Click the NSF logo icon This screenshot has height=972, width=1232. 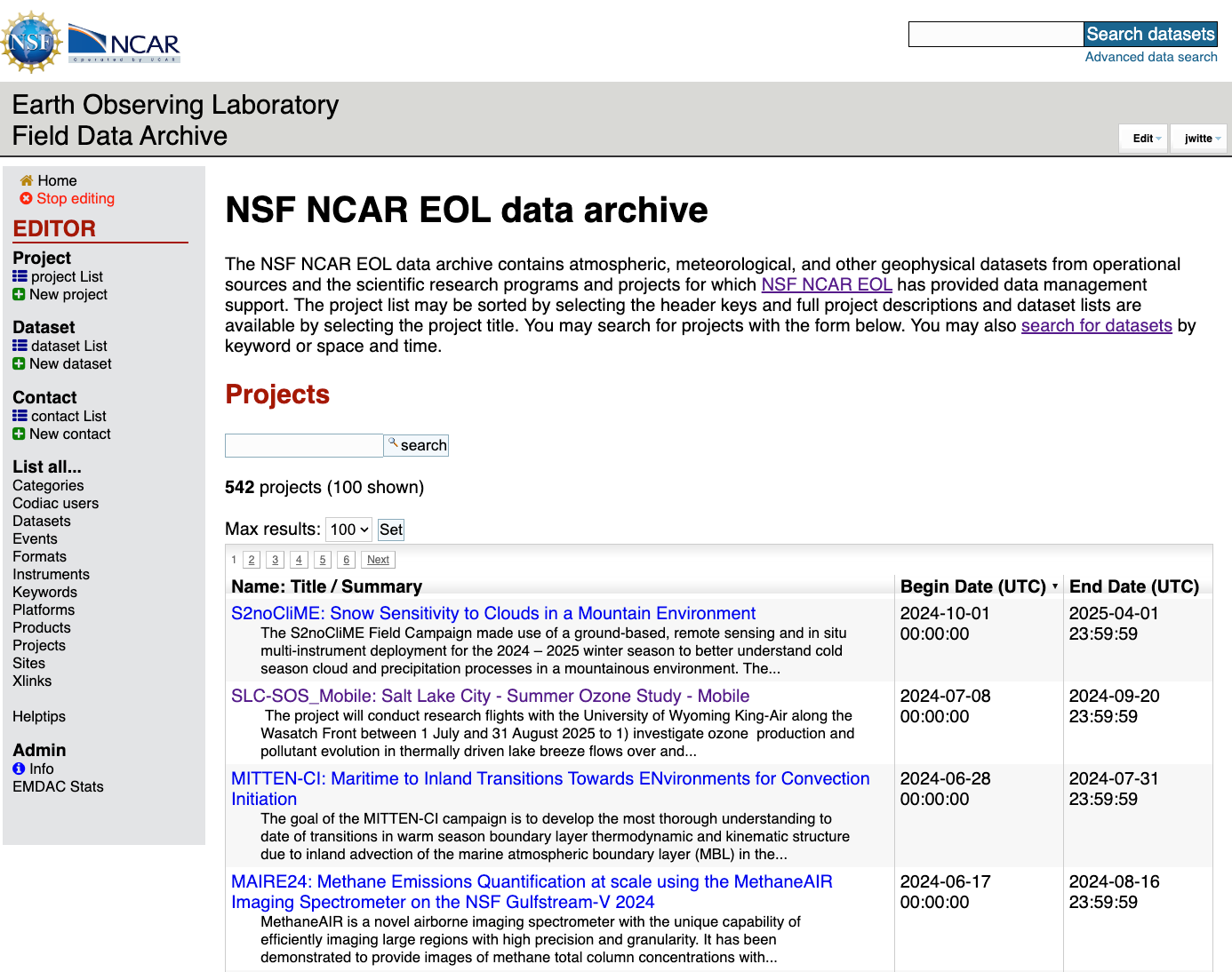click(32, 41)
